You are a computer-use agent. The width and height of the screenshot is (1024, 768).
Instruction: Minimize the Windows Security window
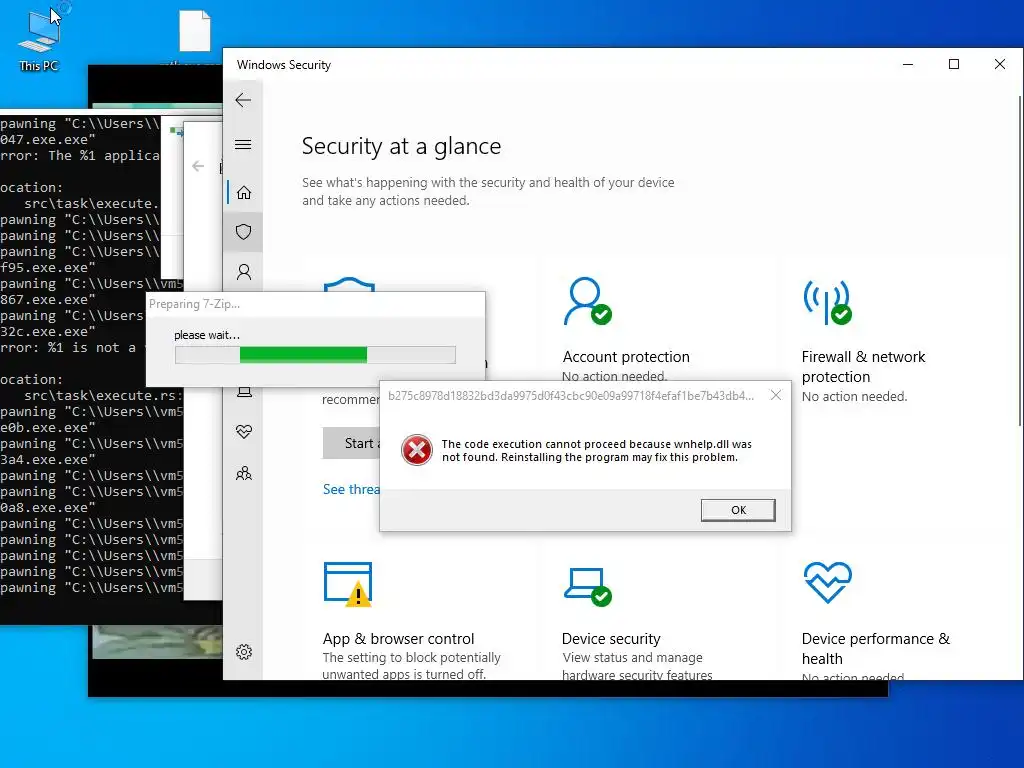tap(908, 64)
